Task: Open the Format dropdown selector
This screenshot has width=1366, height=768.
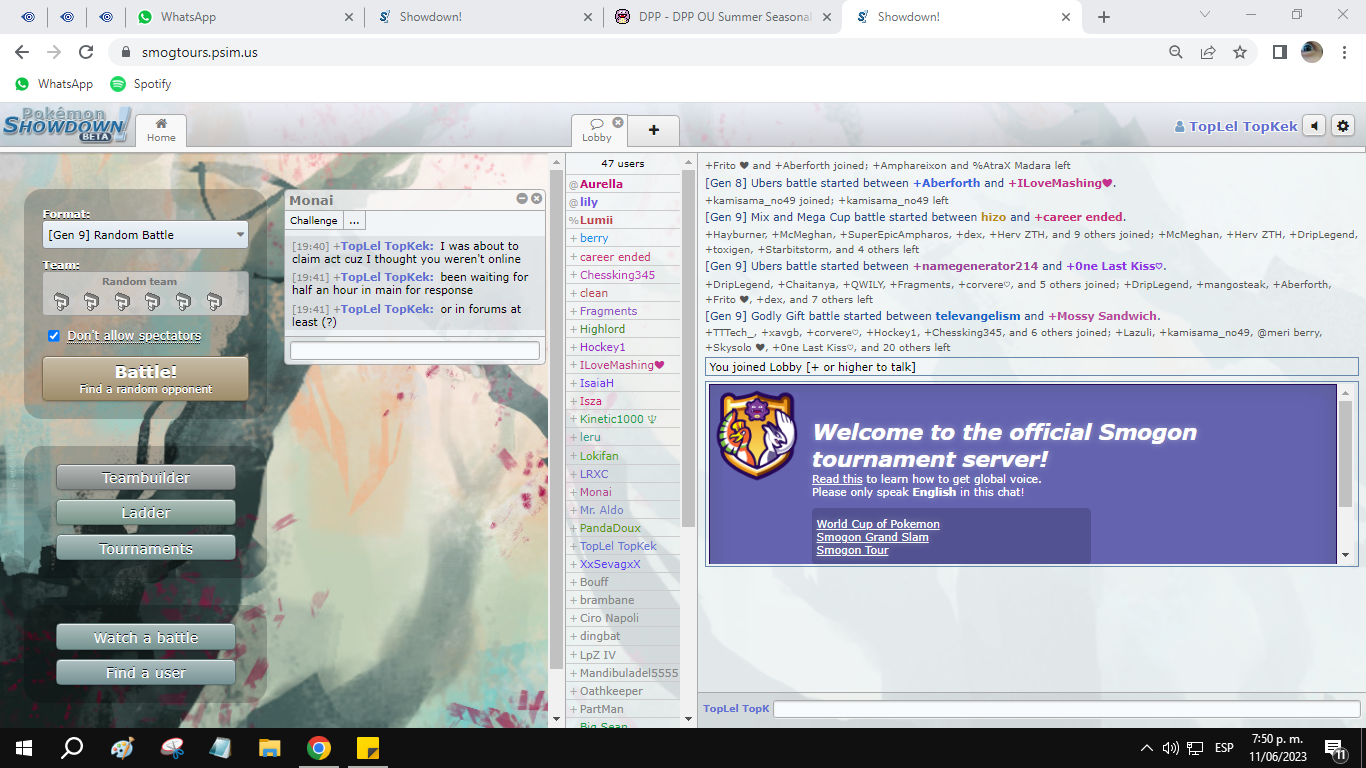Action: pos(146,235)
